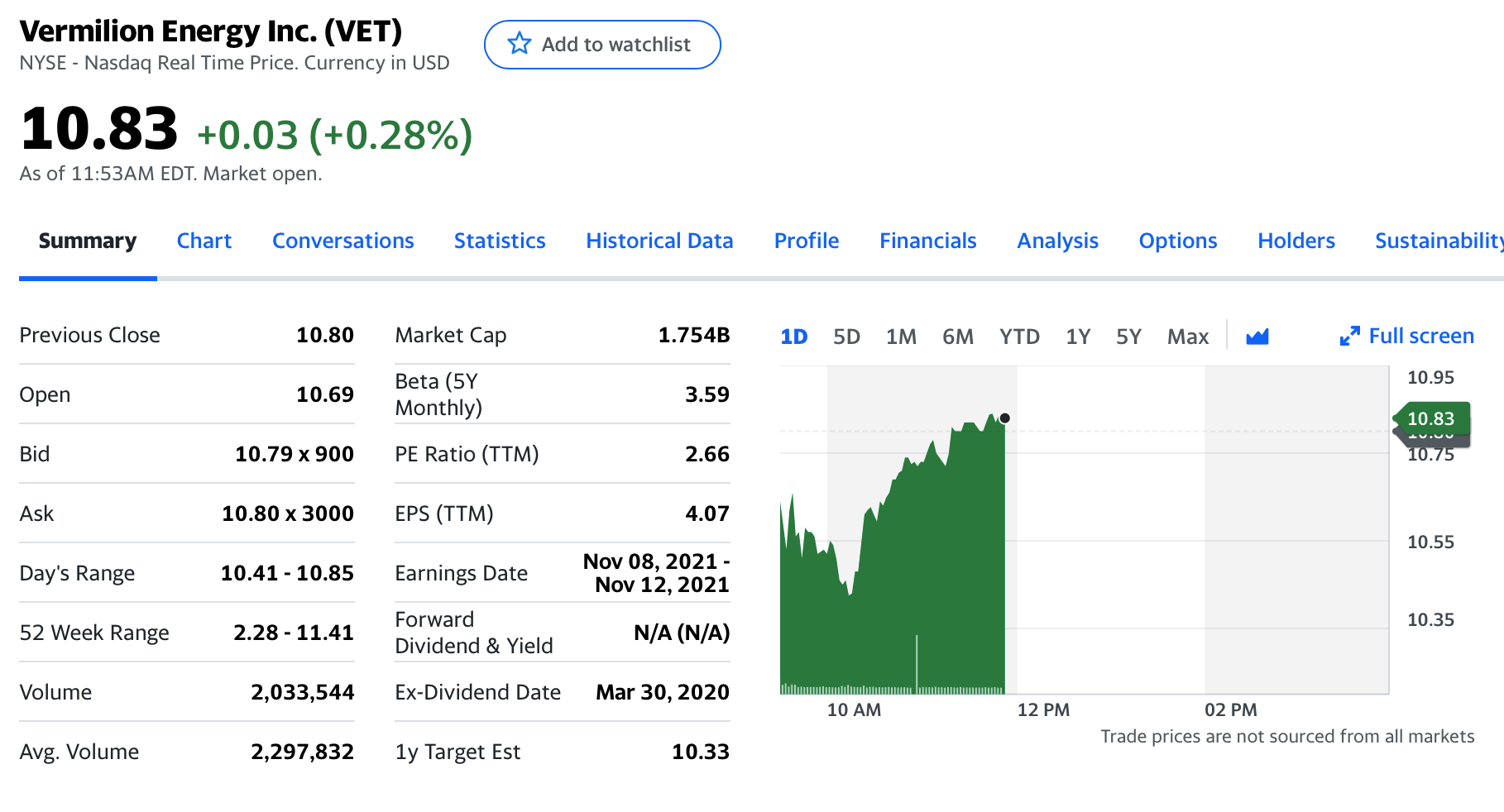Click the Previous Close value 10.80
Image resolution: width=1504 pixels, height=812 pixels.
click(325, 335)
